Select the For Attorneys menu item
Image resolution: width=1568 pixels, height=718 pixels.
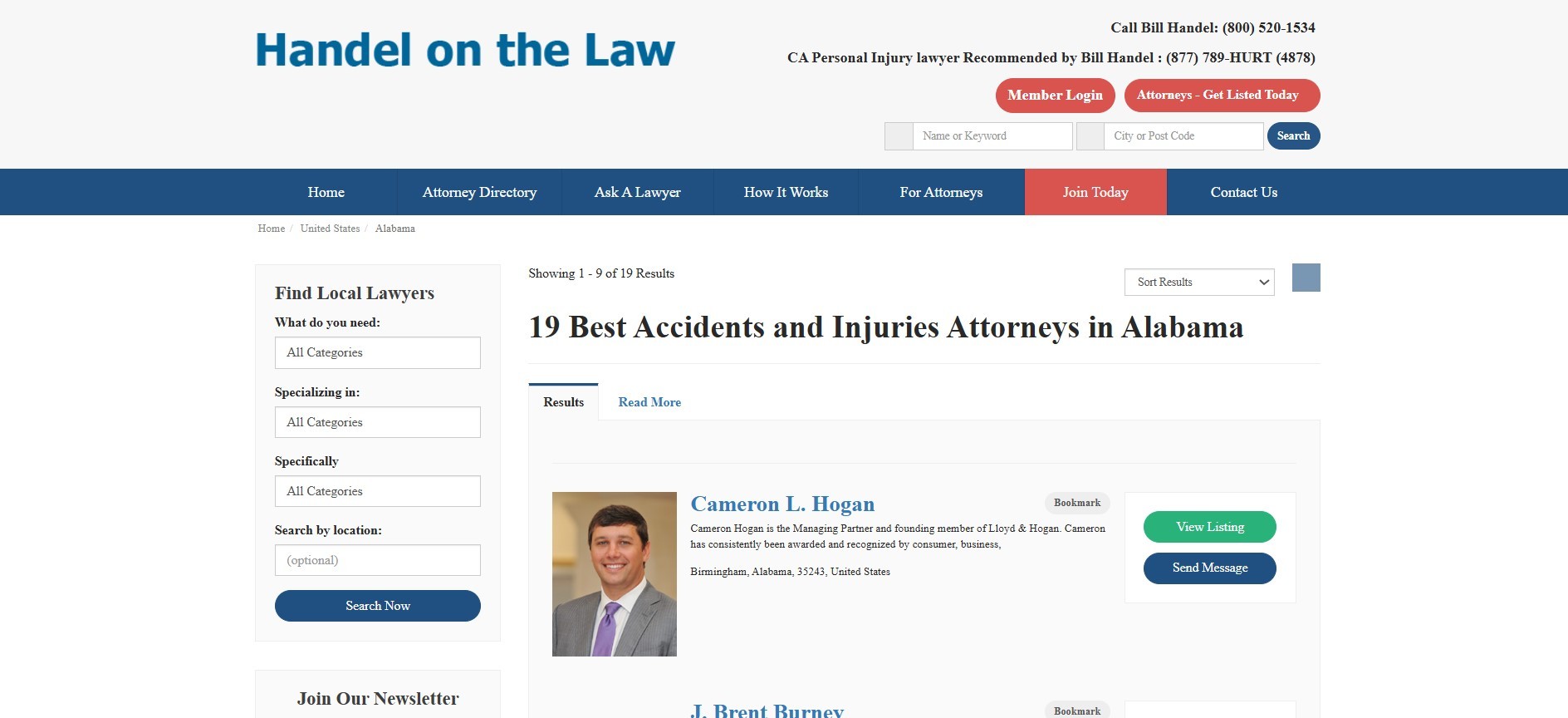click(941, 192)
